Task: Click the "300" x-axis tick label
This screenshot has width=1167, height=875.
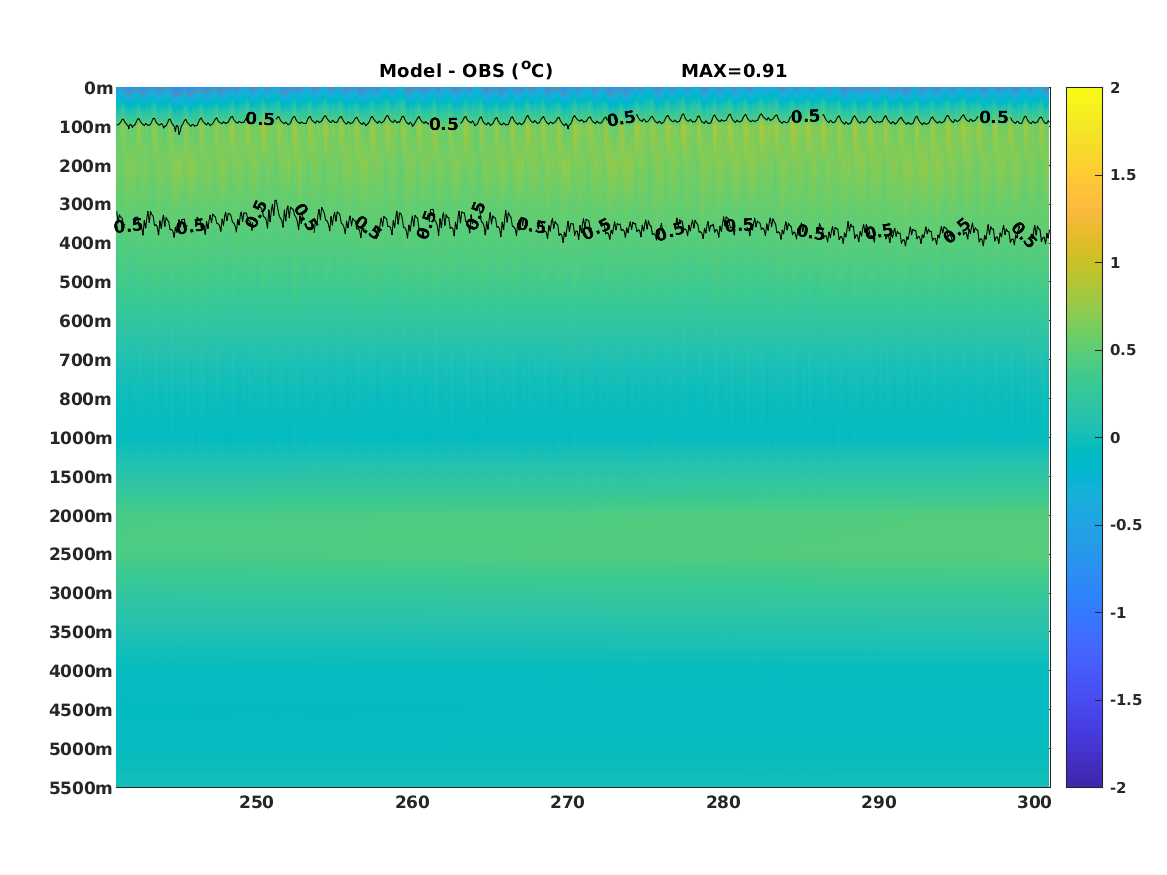Action: click(x=1034, y=802)
